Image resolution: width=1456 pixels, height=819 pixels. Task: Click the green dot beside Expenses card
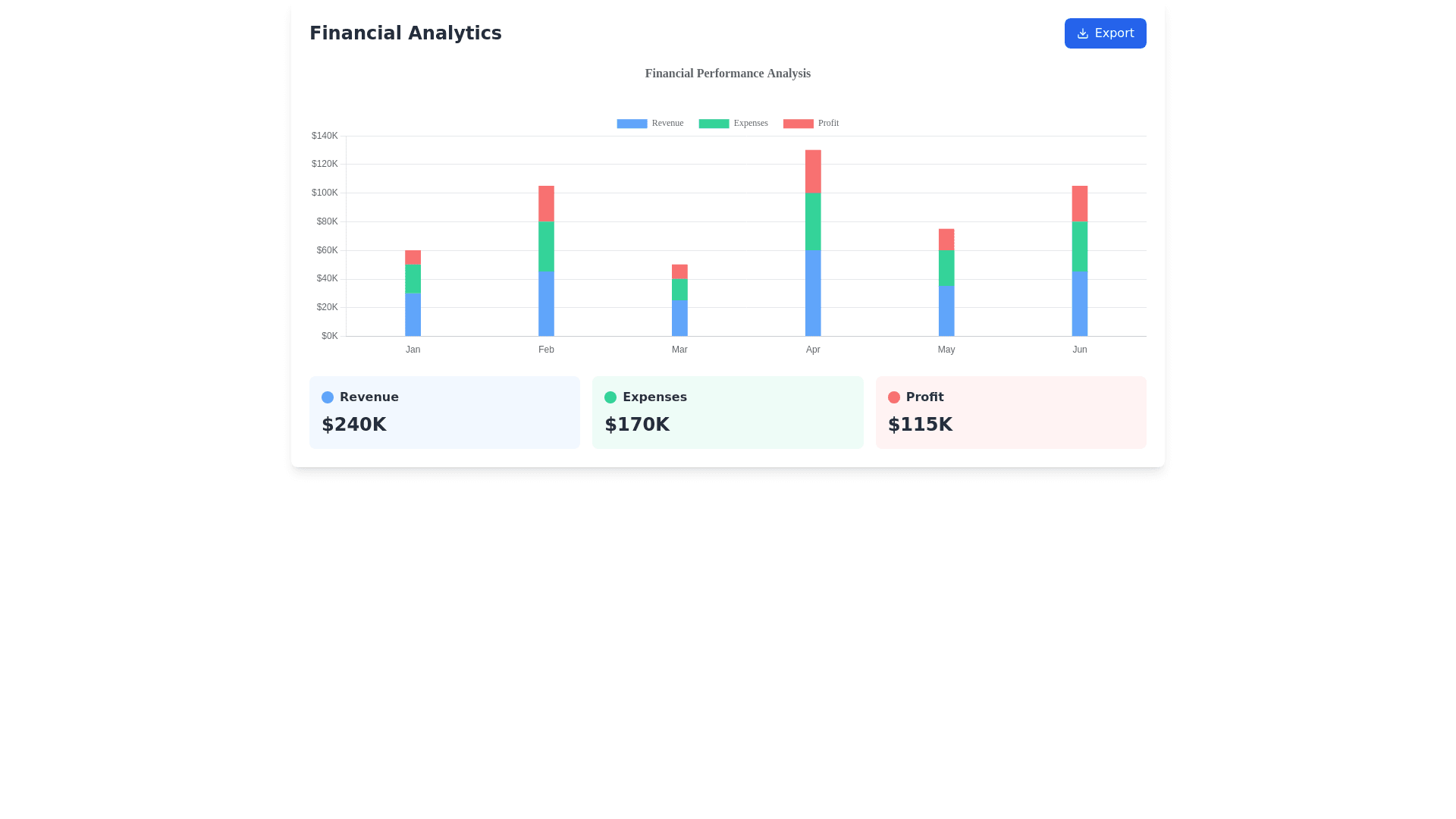tap(610, 397)
